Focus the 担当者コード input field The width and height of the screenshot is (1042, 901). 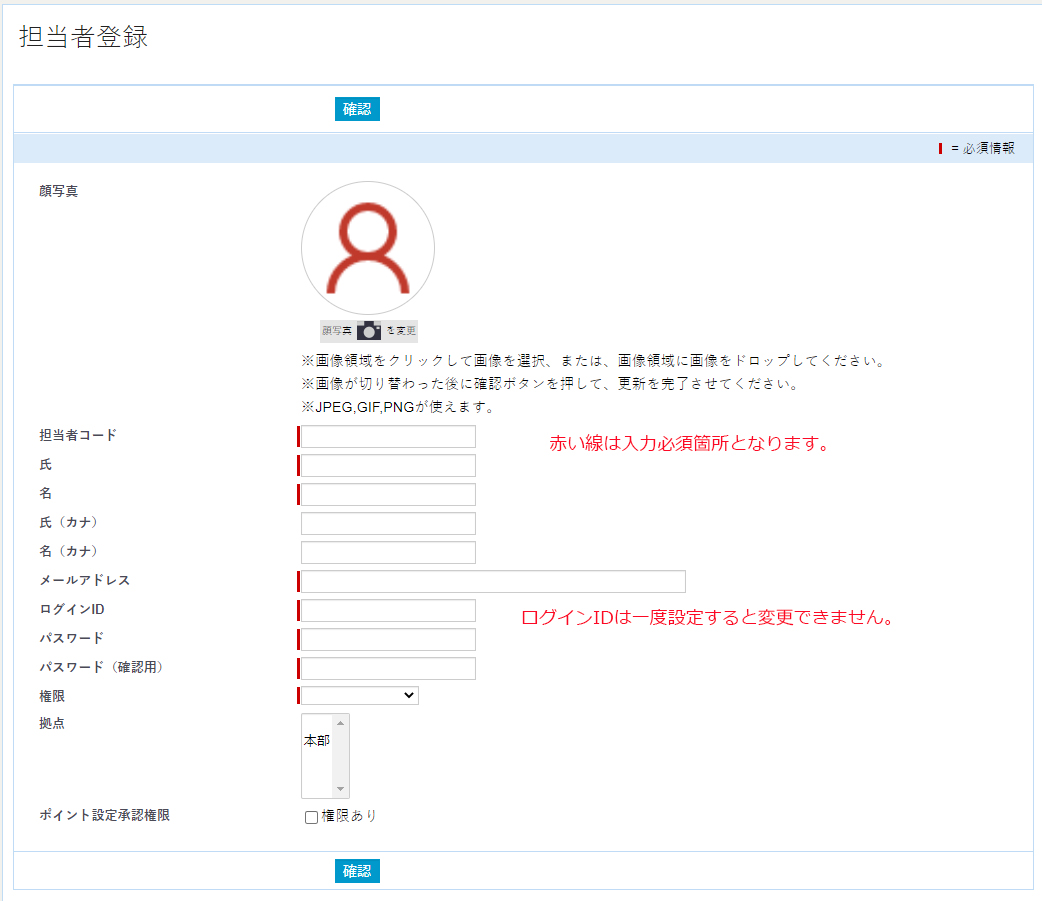coord(388,437)
